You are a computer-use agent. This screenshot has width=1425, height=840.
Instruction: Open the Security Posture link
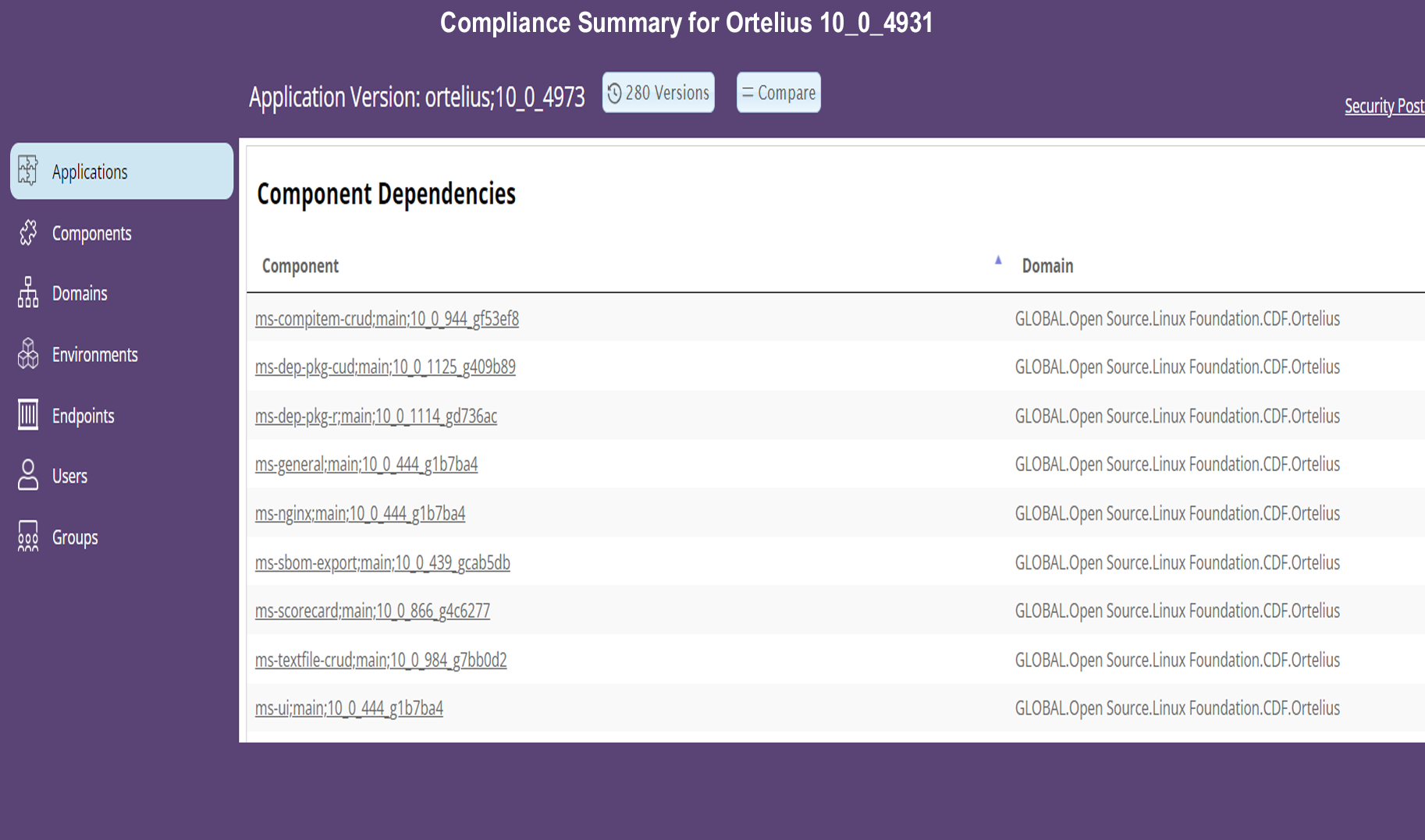click(x=1384, y=106)
